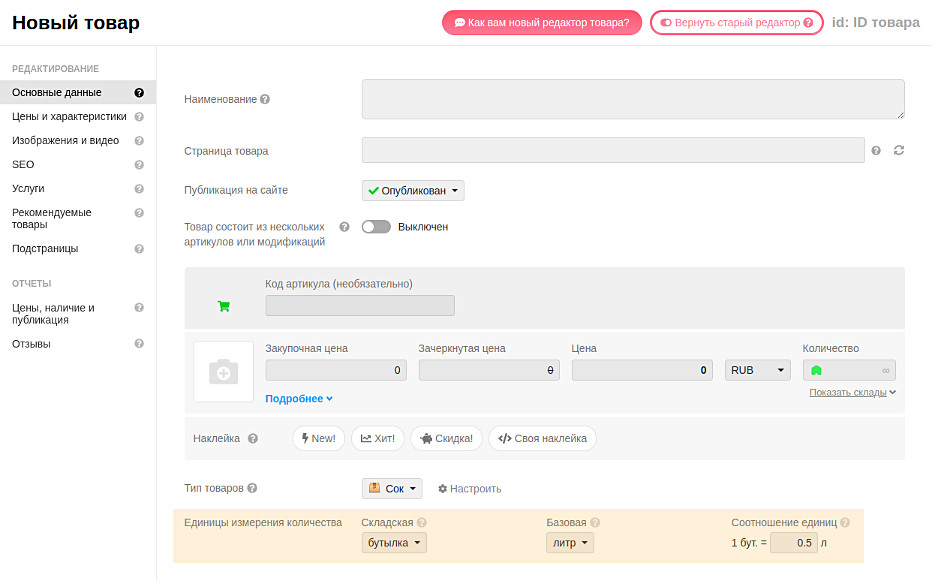Click help icon next to Соотношение единиц
Viewport: 932px width, 581px height.
[845, 523]
